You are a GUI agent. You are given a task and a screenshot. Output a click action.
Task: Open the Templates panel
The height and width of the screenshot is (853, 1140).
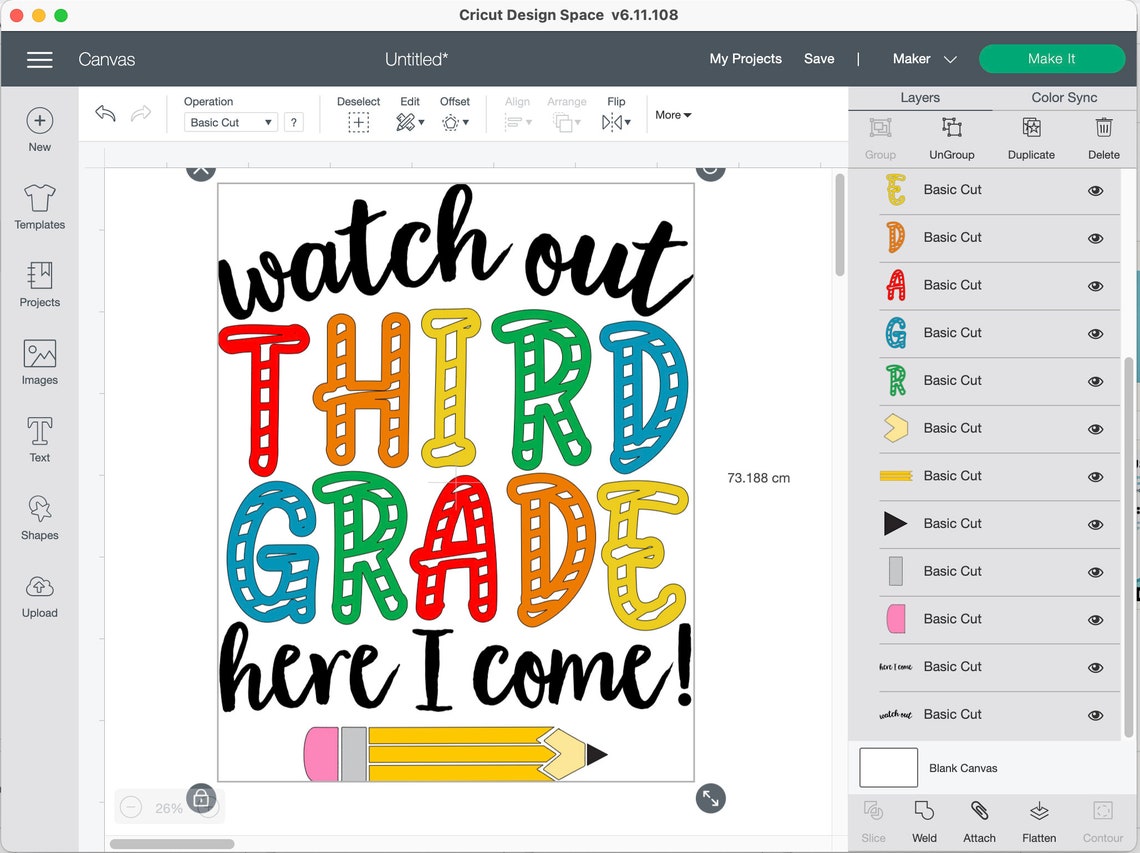pyautogui.click(x=39, y=207)
